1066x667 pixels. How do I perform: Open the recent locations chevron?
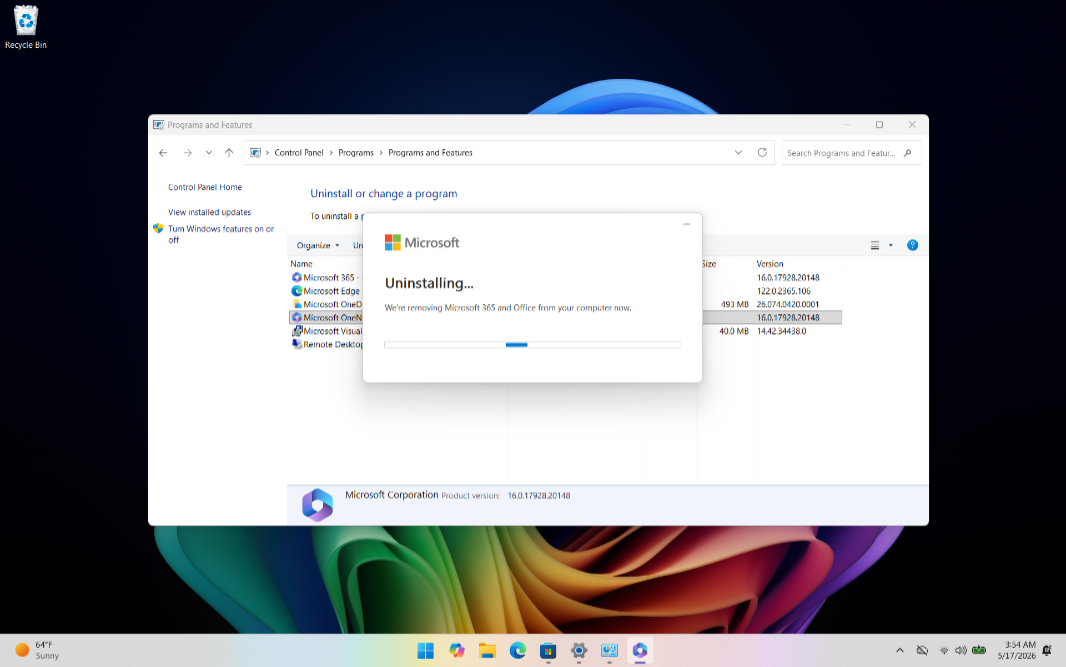[x=209, y=152]
